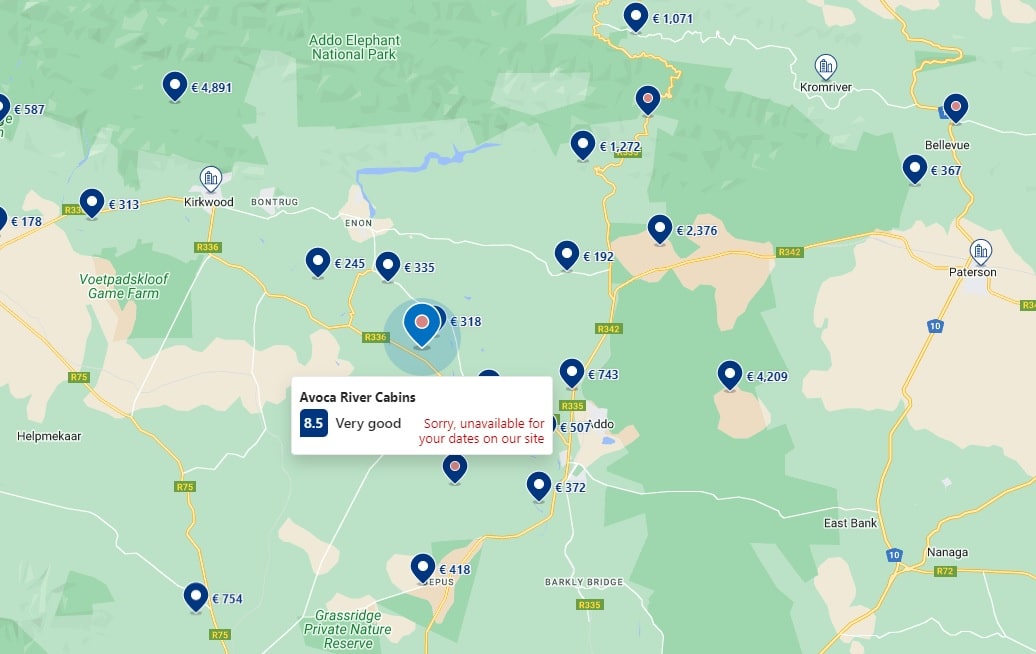
Task: Click the €1,071 pin at top of map
Action: [636, 16]
